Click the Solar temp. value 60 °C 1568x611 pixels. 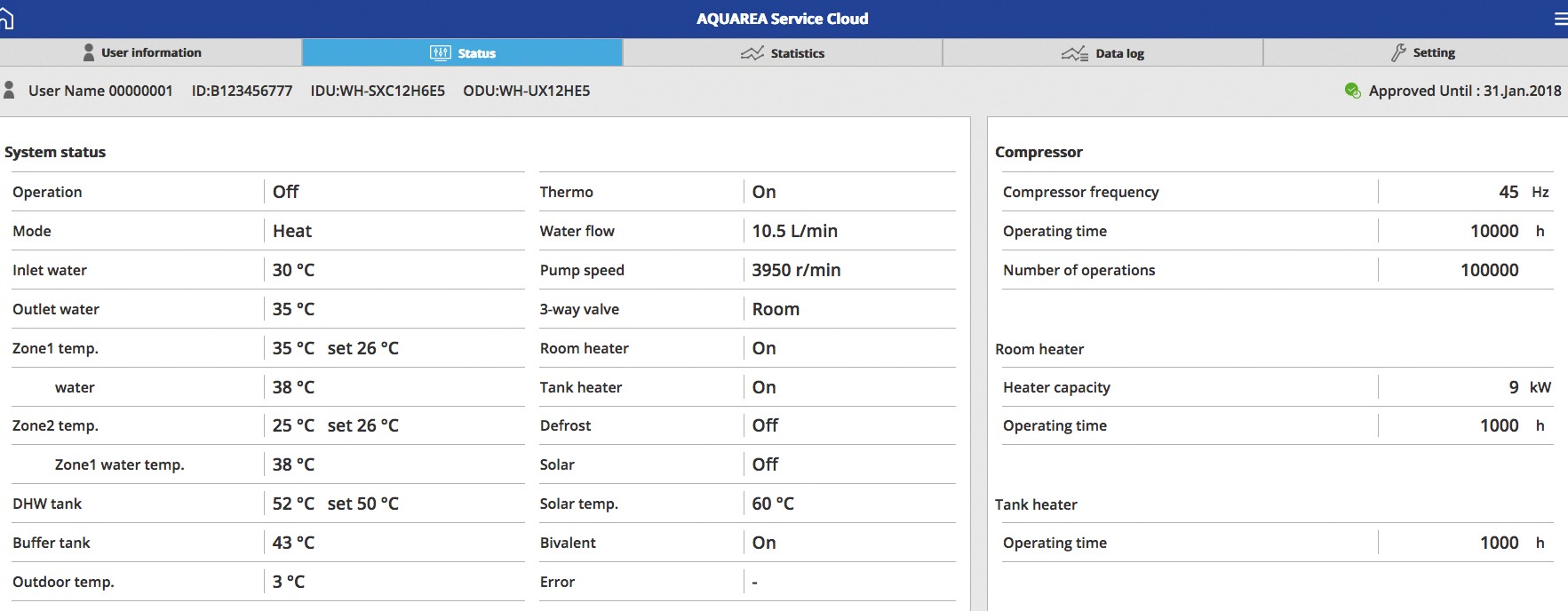[773, 504]
